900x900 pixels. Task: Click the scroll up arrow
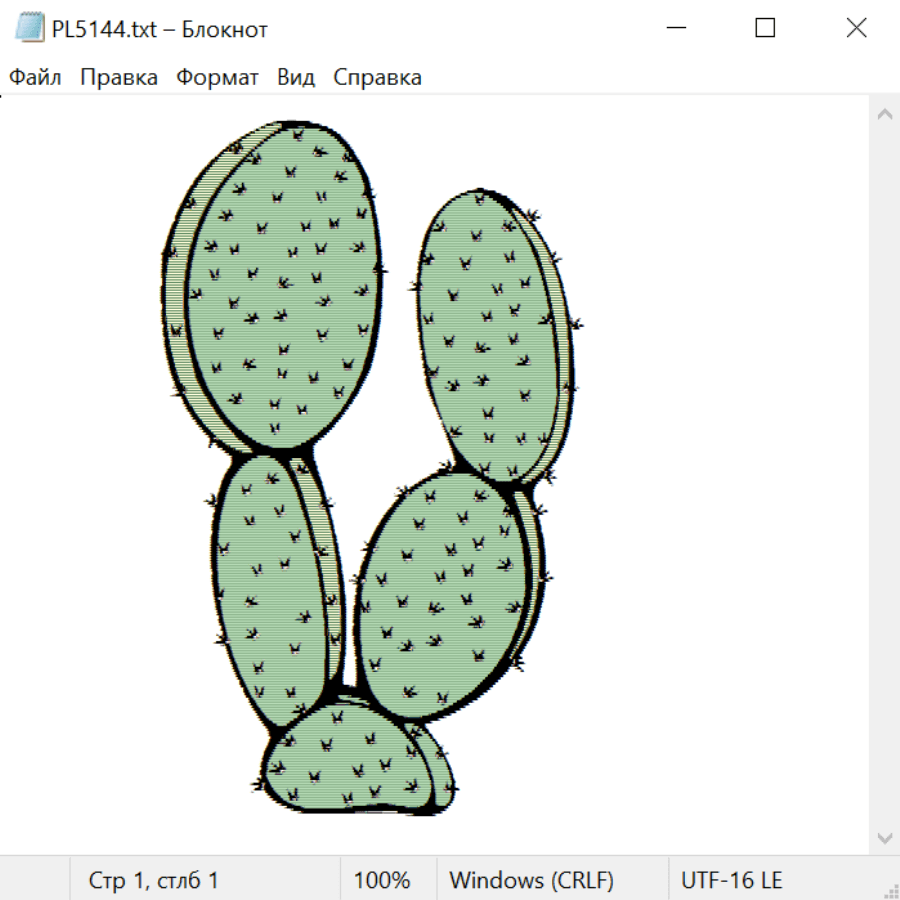coord(884,115)
